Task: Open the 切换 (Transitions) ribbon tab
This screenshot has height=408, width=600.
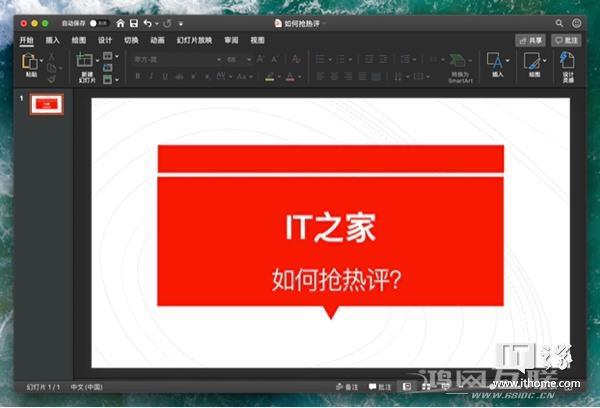Action: (x=131, y=40)
